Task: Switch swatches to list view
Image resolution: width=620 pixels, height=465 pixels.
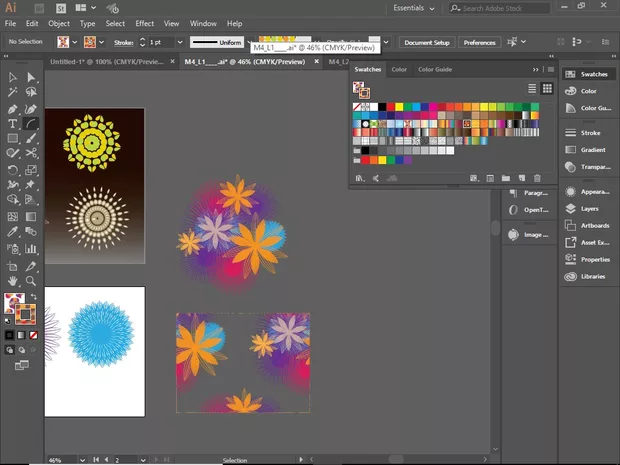Action: (x=532, y=89)
